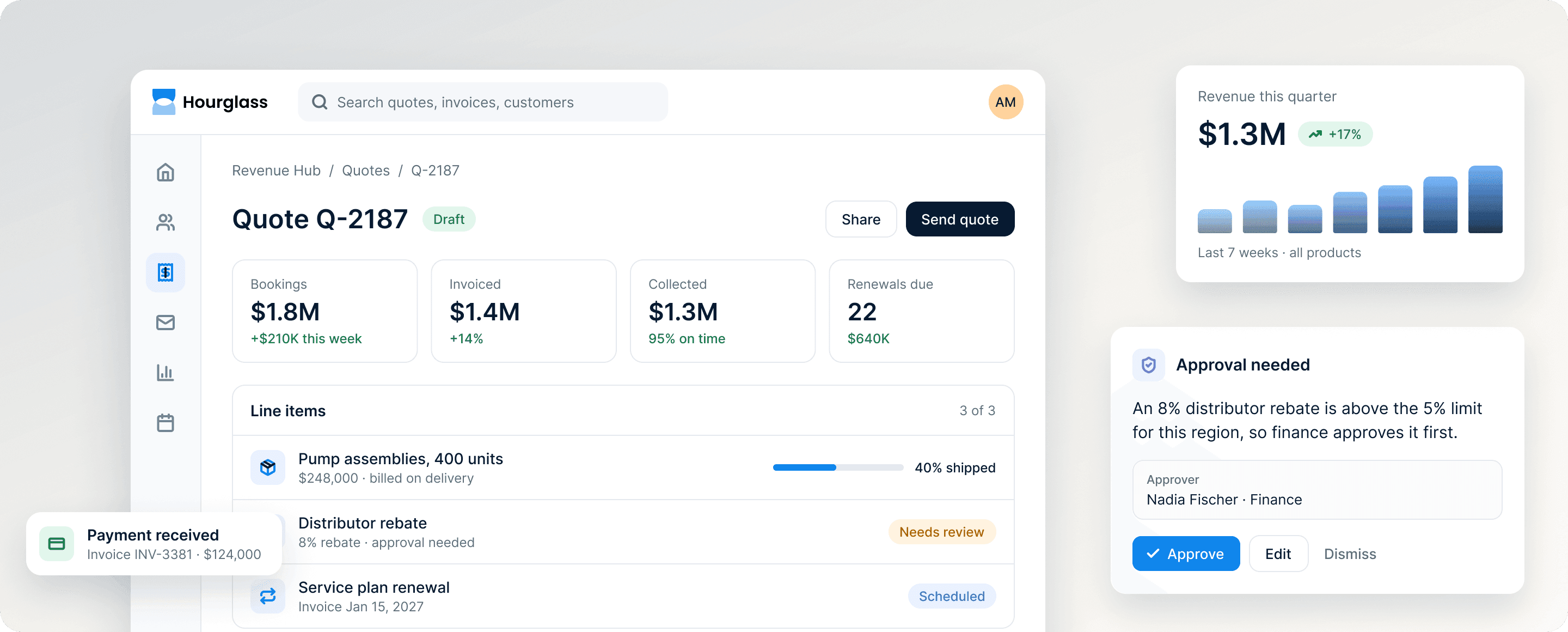Screen dimensions: 1568x632
Task: Go to Quotes breadcrumb
Action: [365, 171]
